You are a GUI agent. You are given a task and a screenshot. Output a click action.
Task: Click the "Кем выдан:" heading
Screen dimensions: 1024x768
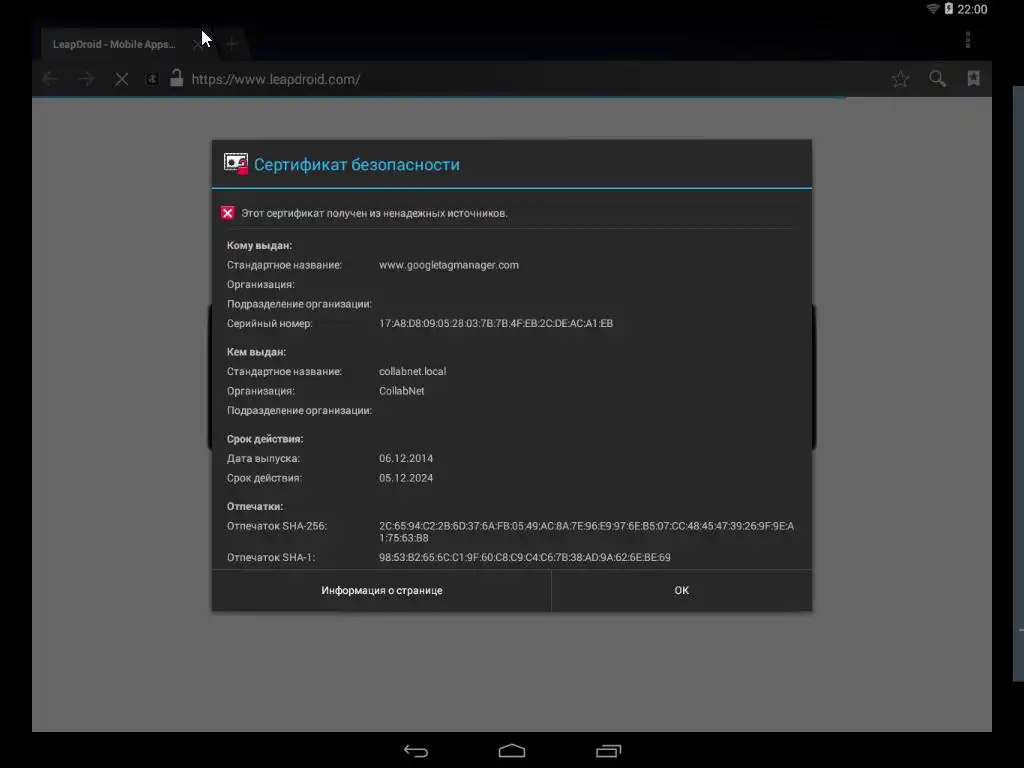coord(256,352)
